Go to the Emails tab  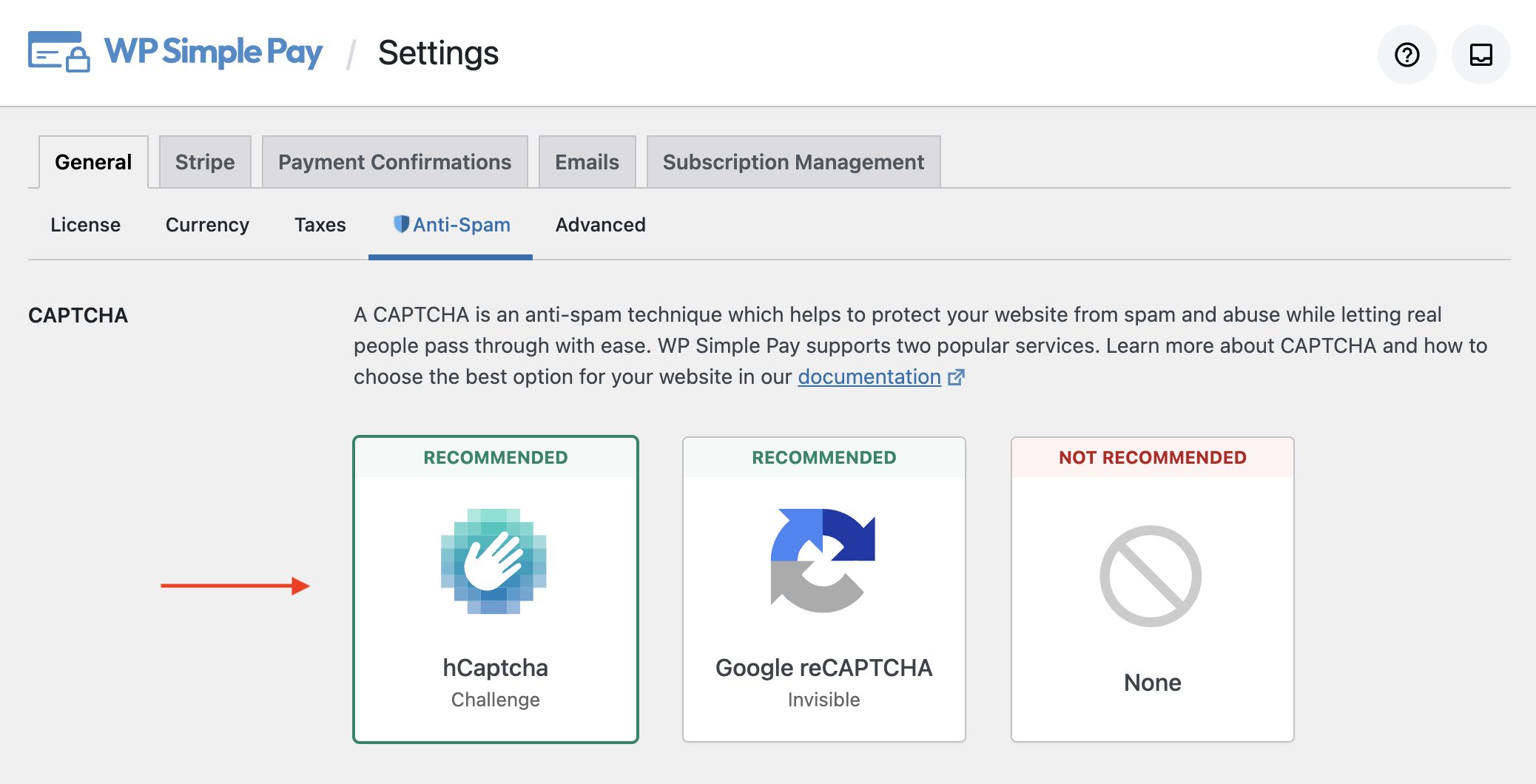click(587, 162)
